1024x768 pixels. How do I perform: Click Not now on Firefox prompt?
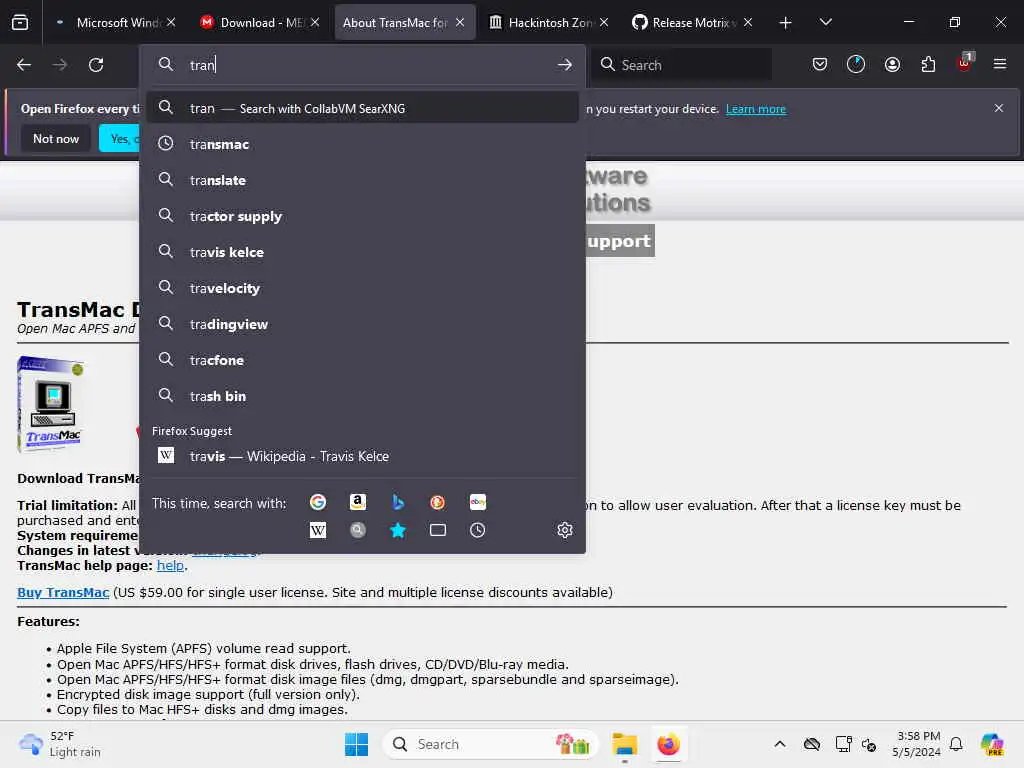click(x=56, y=138)
